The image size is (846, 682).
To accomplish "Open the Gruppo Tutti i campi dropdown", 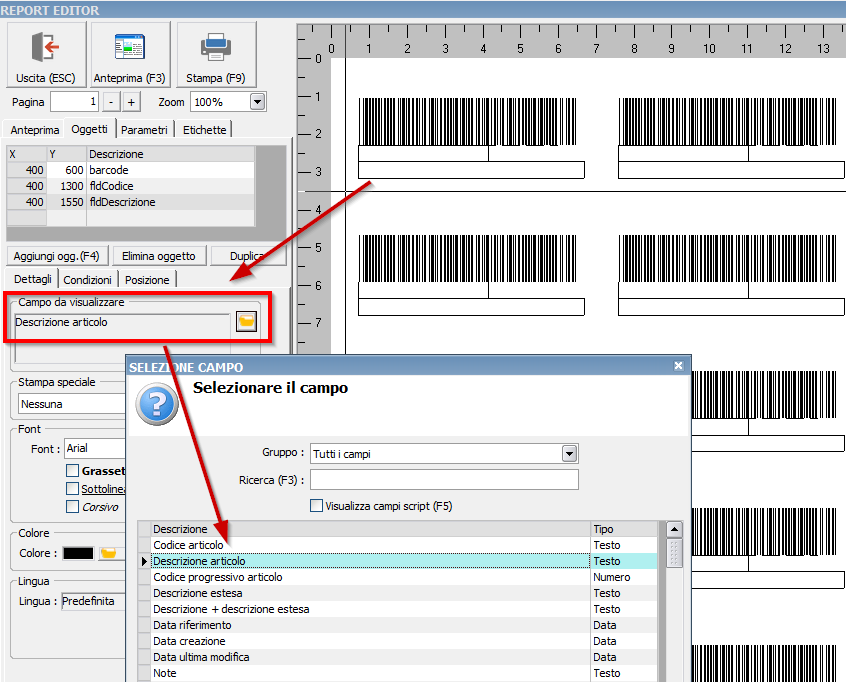I will (x=569, y=453).
